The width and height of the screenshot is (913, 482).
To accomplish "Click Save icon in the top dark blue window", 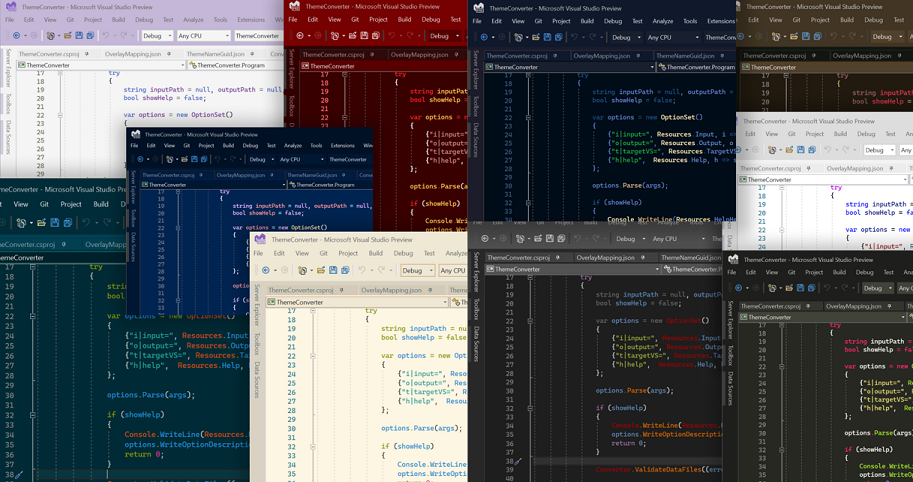I will tap(547, 37).
